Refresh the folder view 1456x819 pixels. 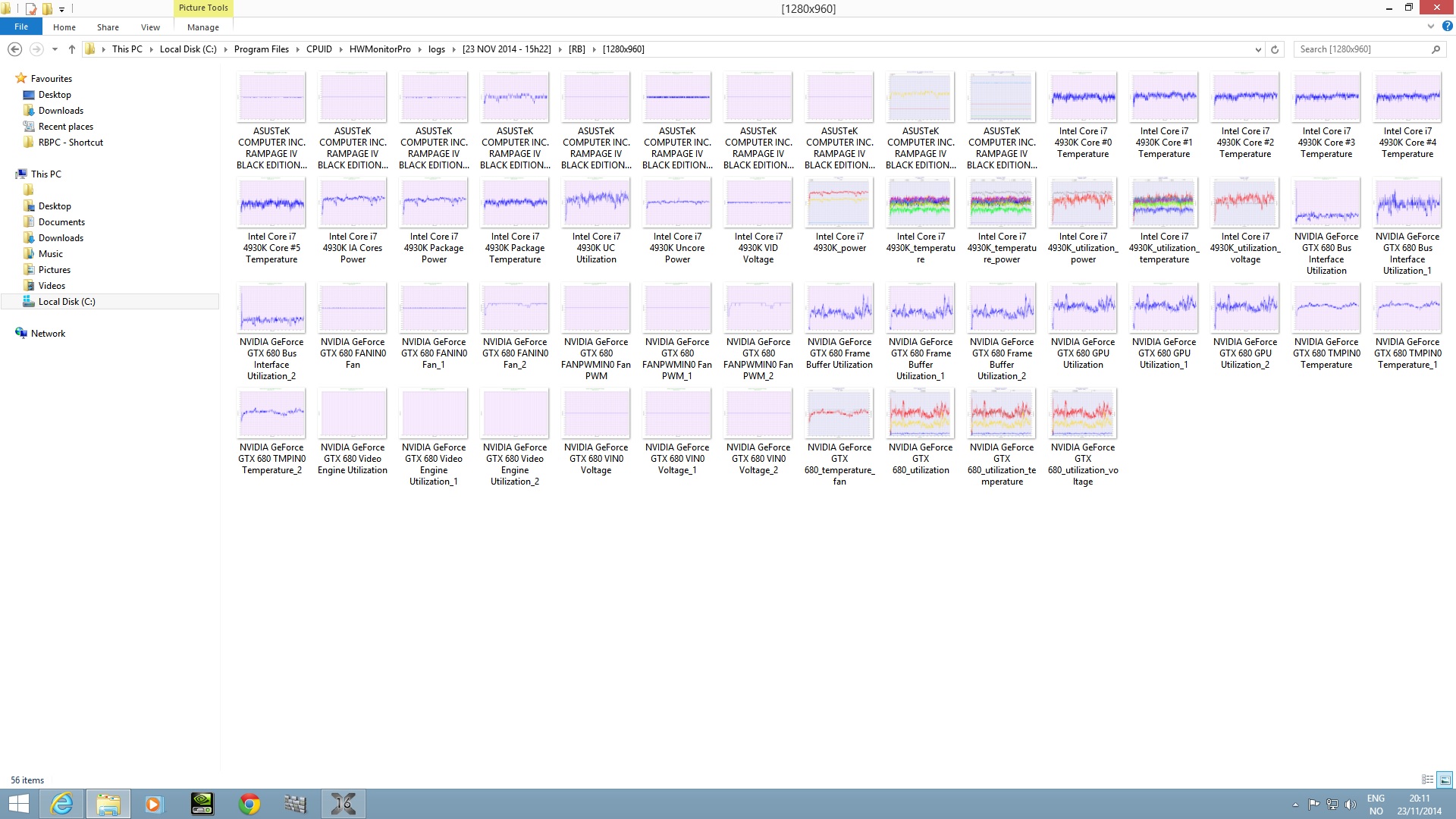tap(1275, 49)
